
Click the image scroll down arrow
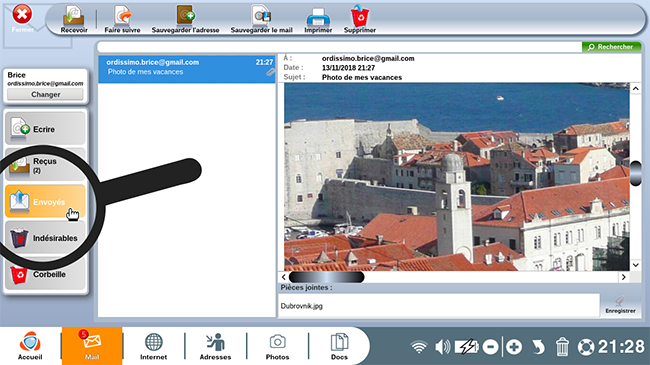pos(635,265)
